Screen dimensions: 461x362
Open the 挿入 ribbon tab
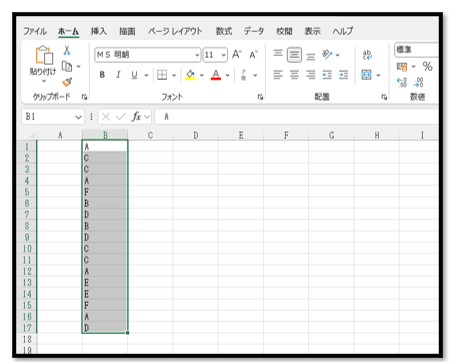[x=99, y=31]
